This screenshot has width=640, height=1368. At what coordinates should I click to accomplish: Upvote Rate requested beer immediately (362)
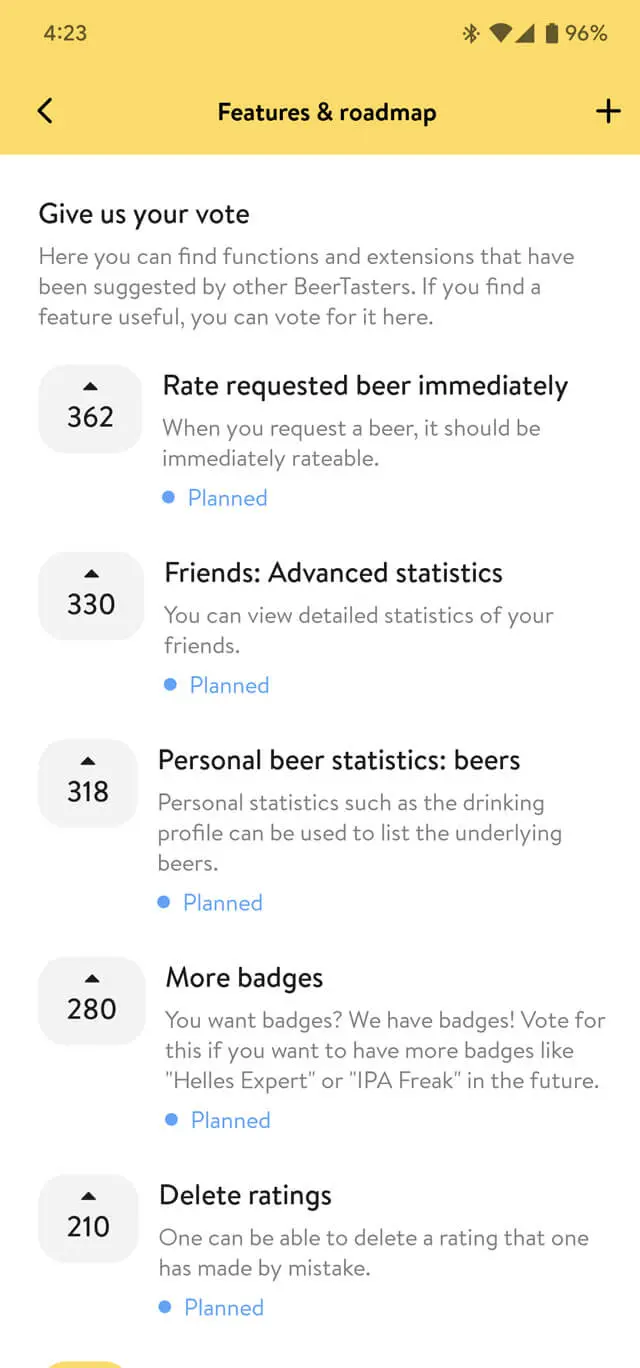pos(91,408)
